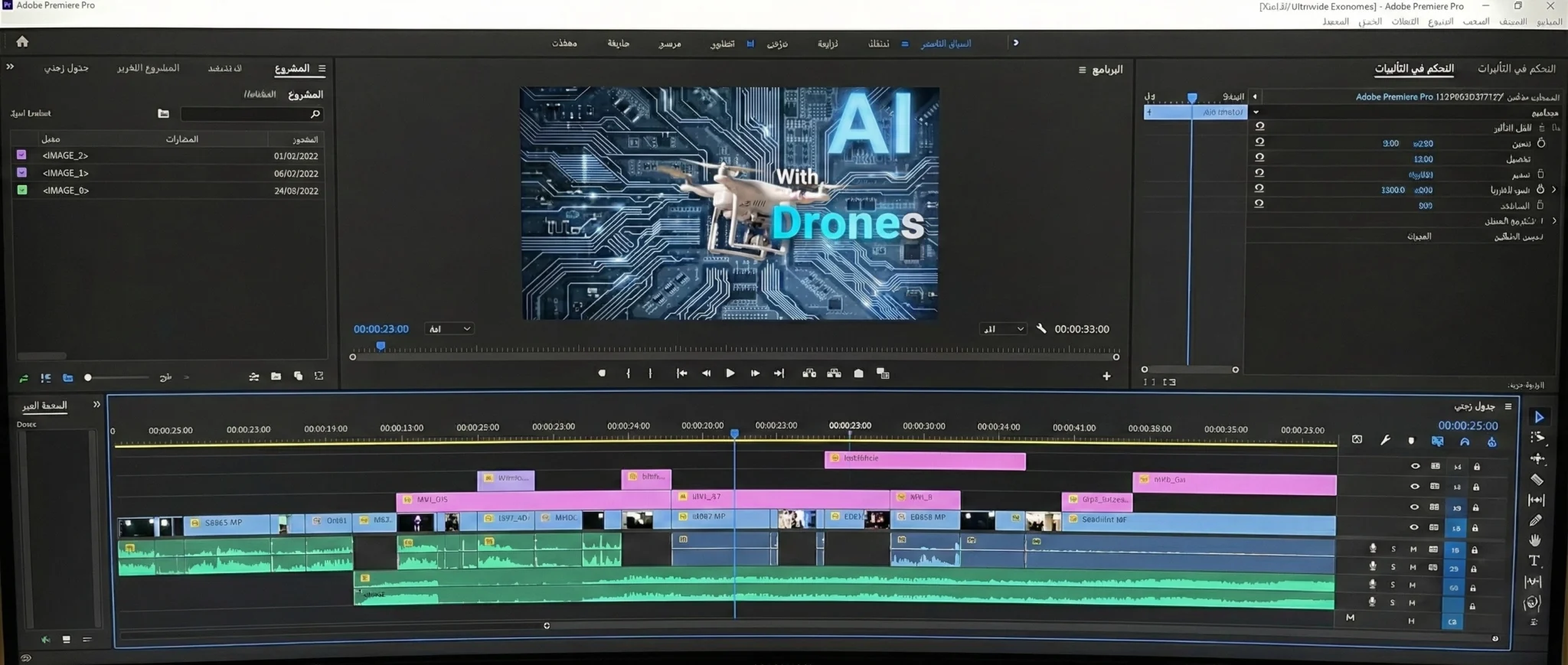Hide the top video track eye icon
The width and height of the screenshot is (1568, 665).
pos(1415,466)
